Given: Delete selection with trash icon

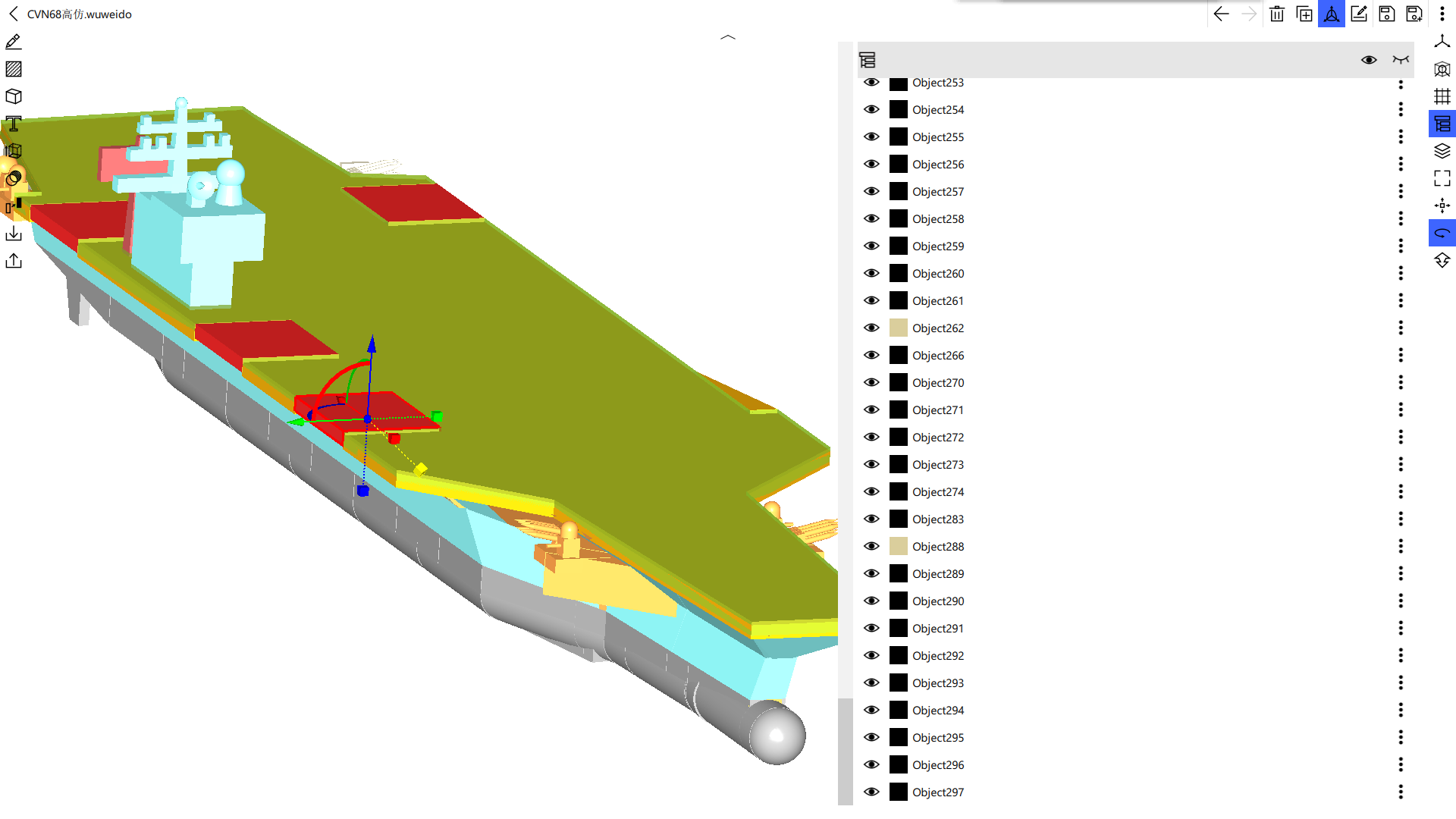Looking at the screenshot, I should click(x=1277, y=14).
